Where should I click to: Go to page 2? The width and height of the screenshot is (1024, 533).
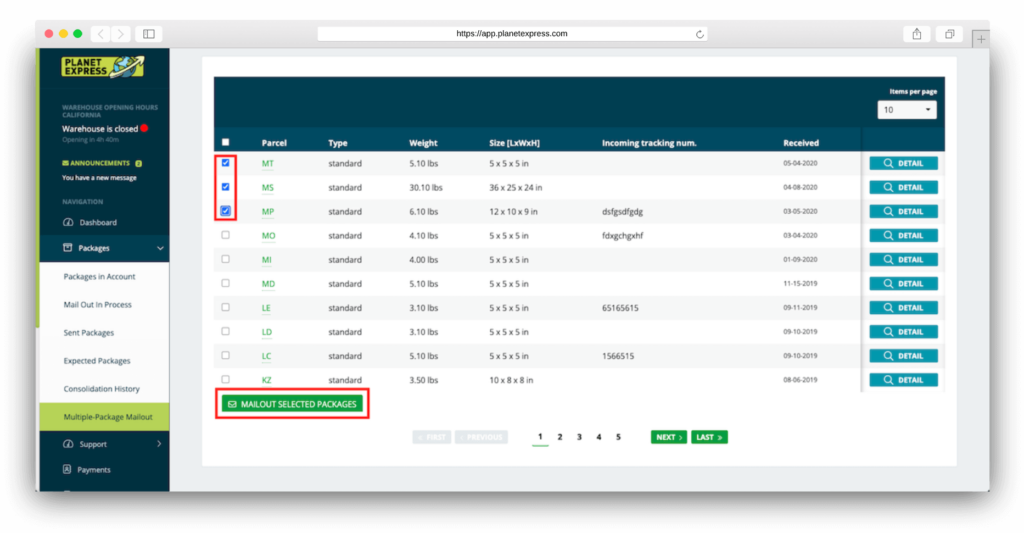point(560,437)
